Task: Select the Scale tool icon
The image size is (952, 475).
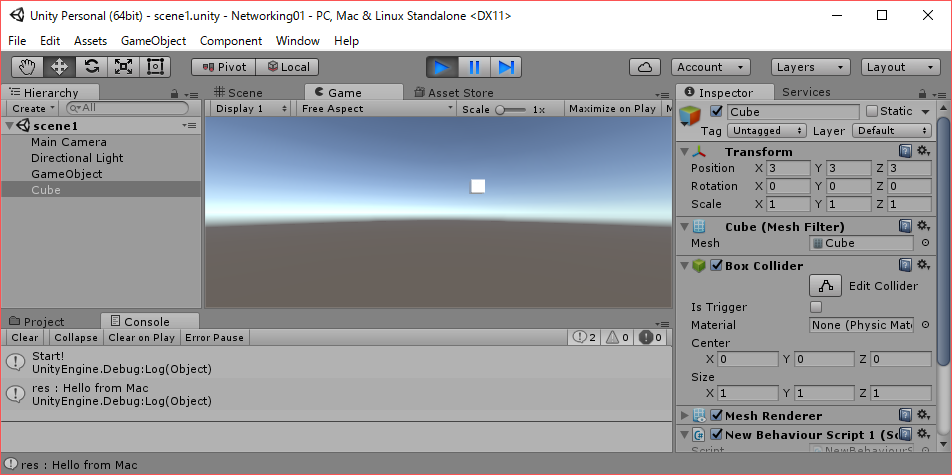Action: [x=123, y=67]
